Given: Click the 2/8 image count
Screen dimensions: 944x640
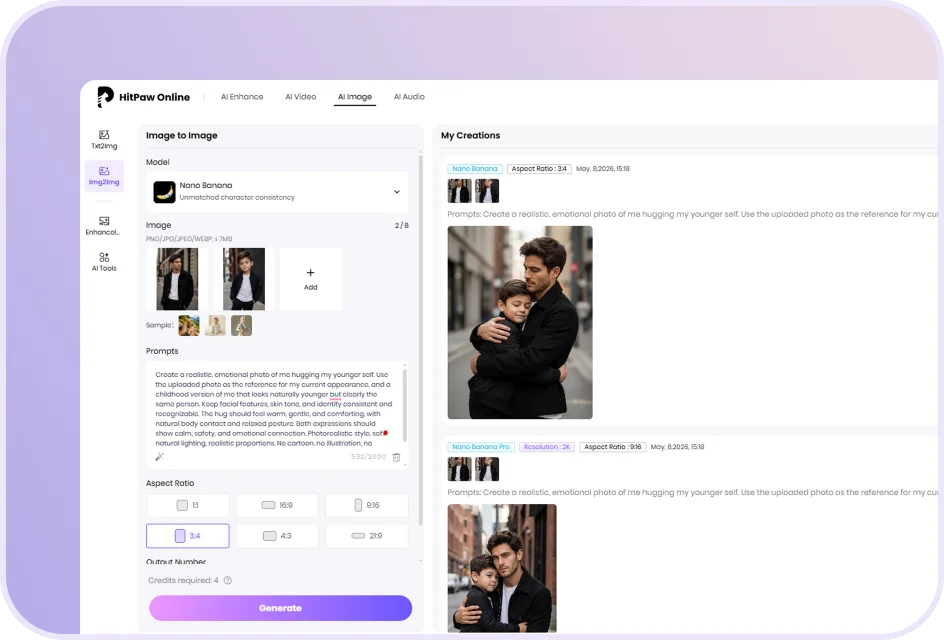Looking at the screenshot, I should pyautogui.click(x=402, y=225).
